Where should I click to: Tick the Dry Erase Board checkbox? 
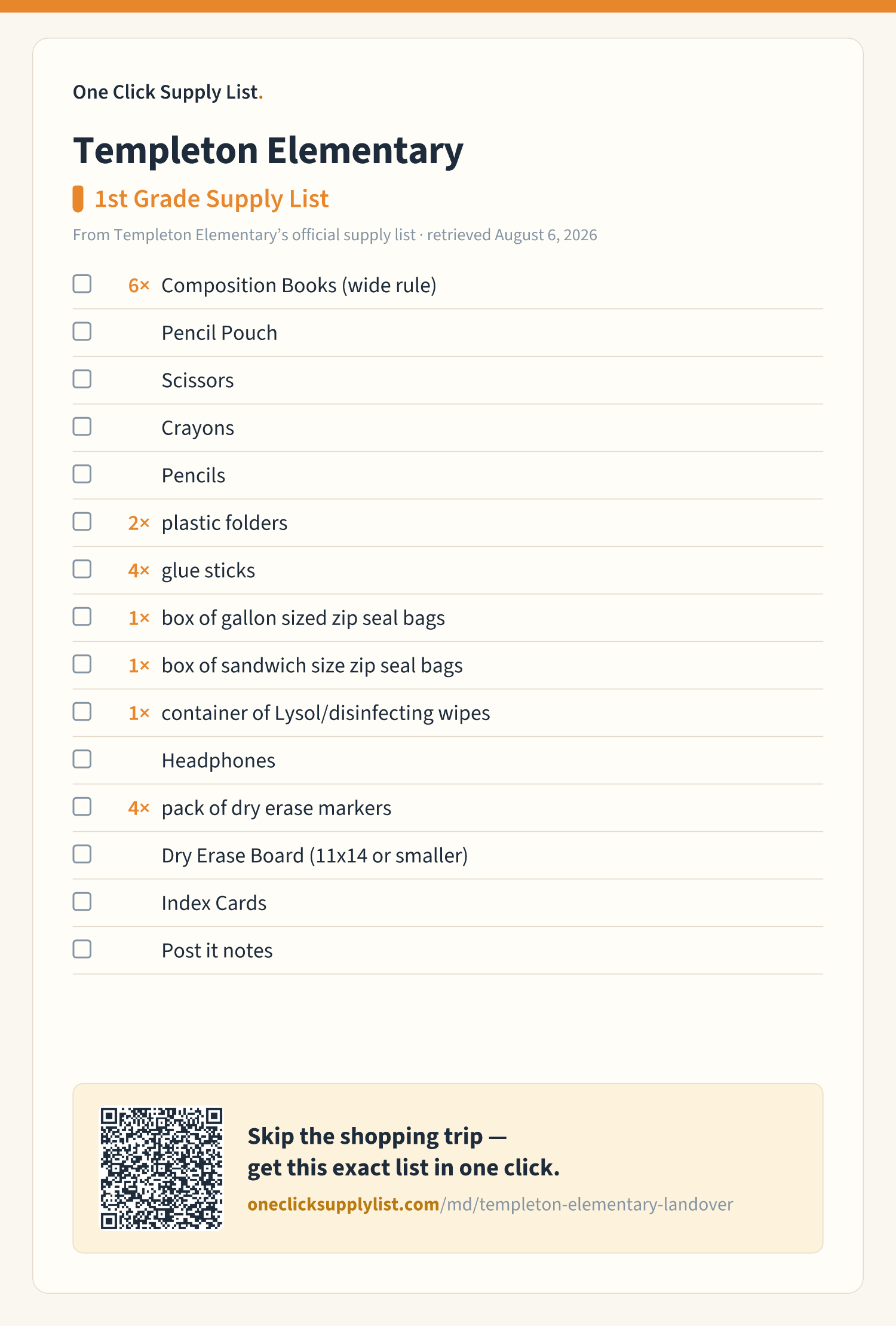tap(82, 854)
